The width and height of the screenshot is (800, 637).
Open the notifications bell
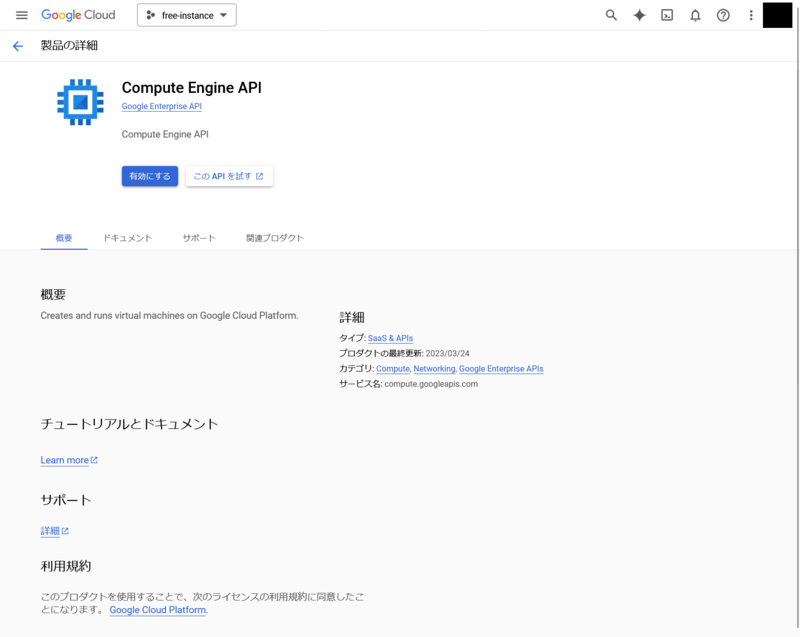click(695, 15)
